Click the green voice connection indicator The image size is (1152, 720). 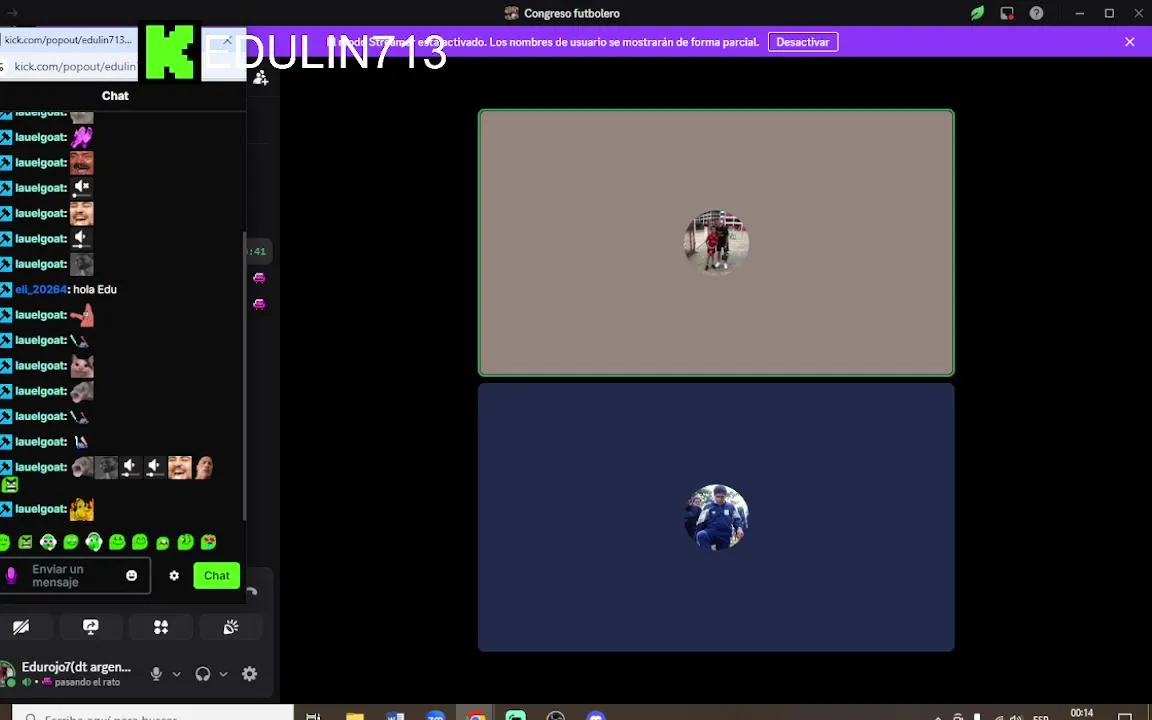coord(27,683)
